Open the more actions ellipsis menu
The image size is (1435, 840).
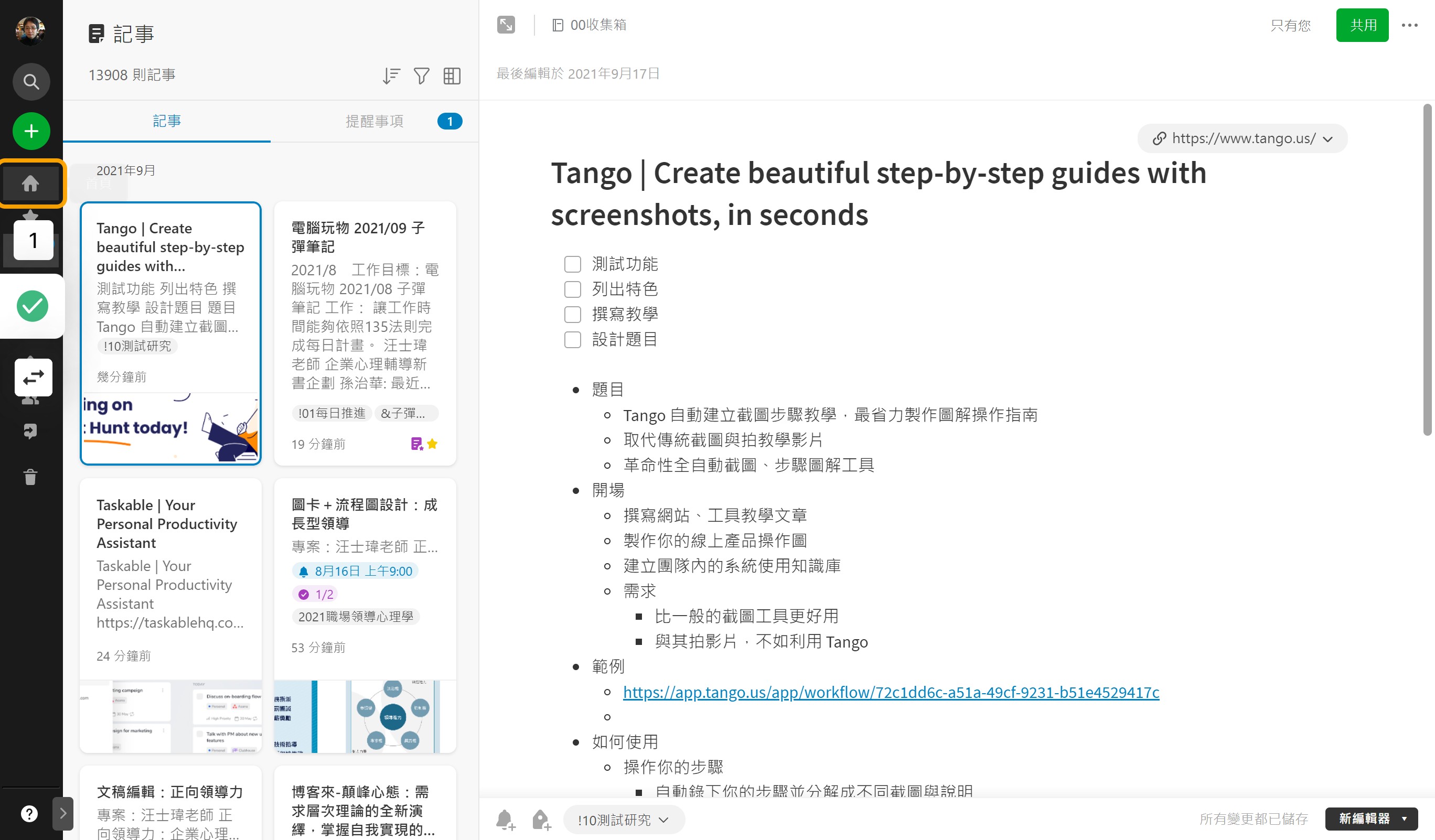pyautogui.click(x=1409, y=25)
